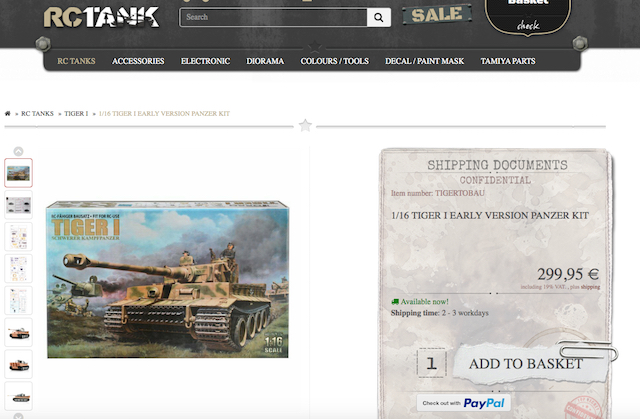This screenshot has height=419, width=640.
Task: Click the search magnifier icon
Action: (378, 18)
